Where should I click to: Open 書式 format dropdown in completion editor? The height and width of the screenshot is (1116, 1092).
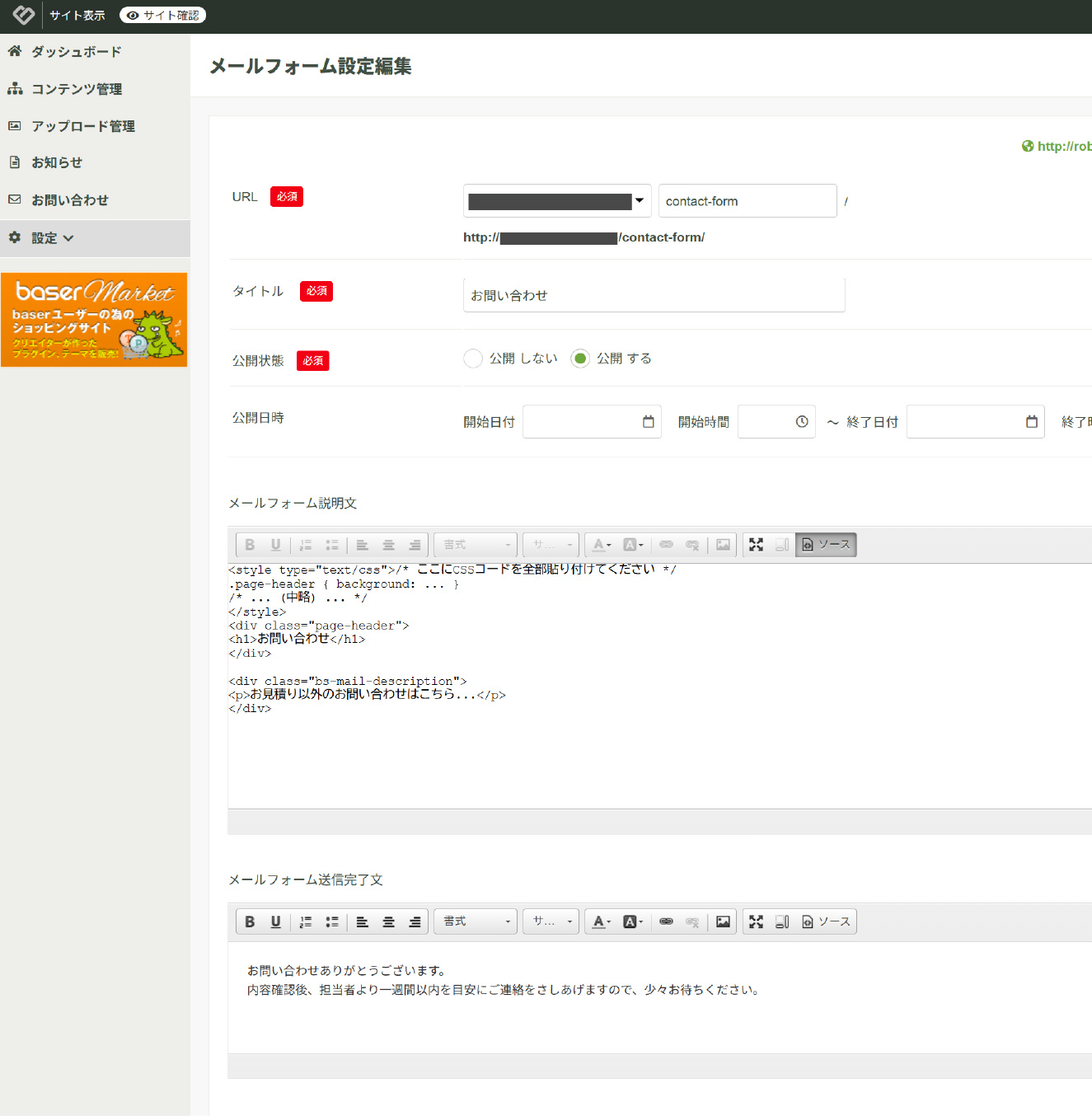pos(476,921)
